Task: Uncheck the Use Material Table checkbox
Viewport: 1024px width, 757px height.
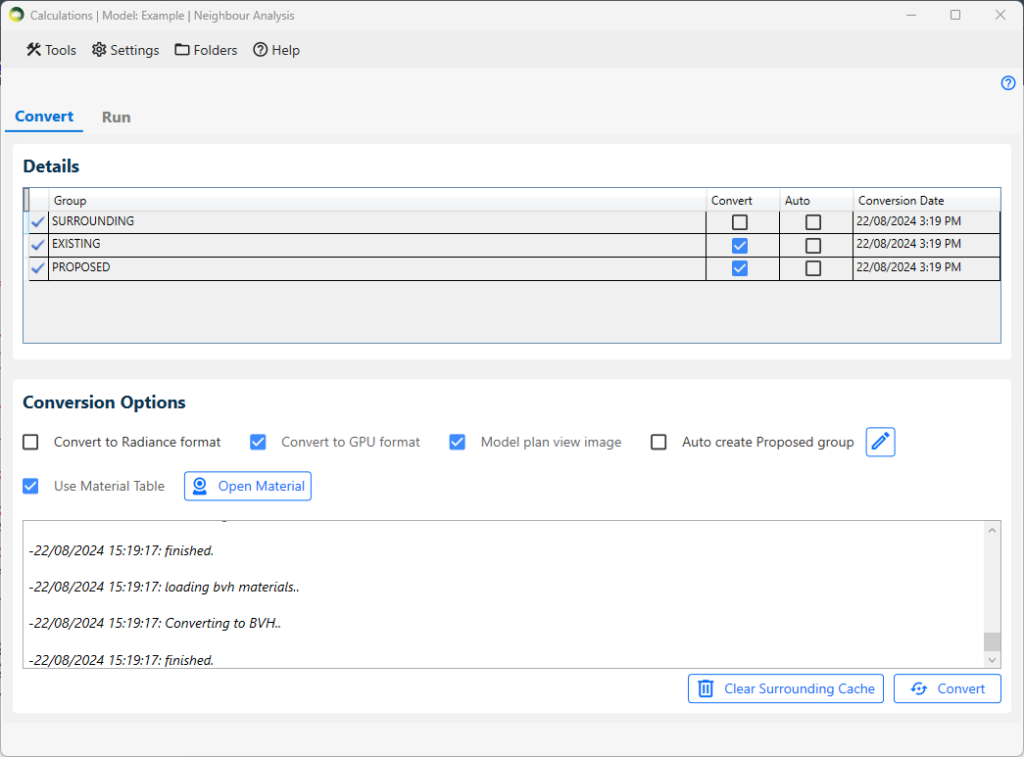Action: (x=31, y=486)
